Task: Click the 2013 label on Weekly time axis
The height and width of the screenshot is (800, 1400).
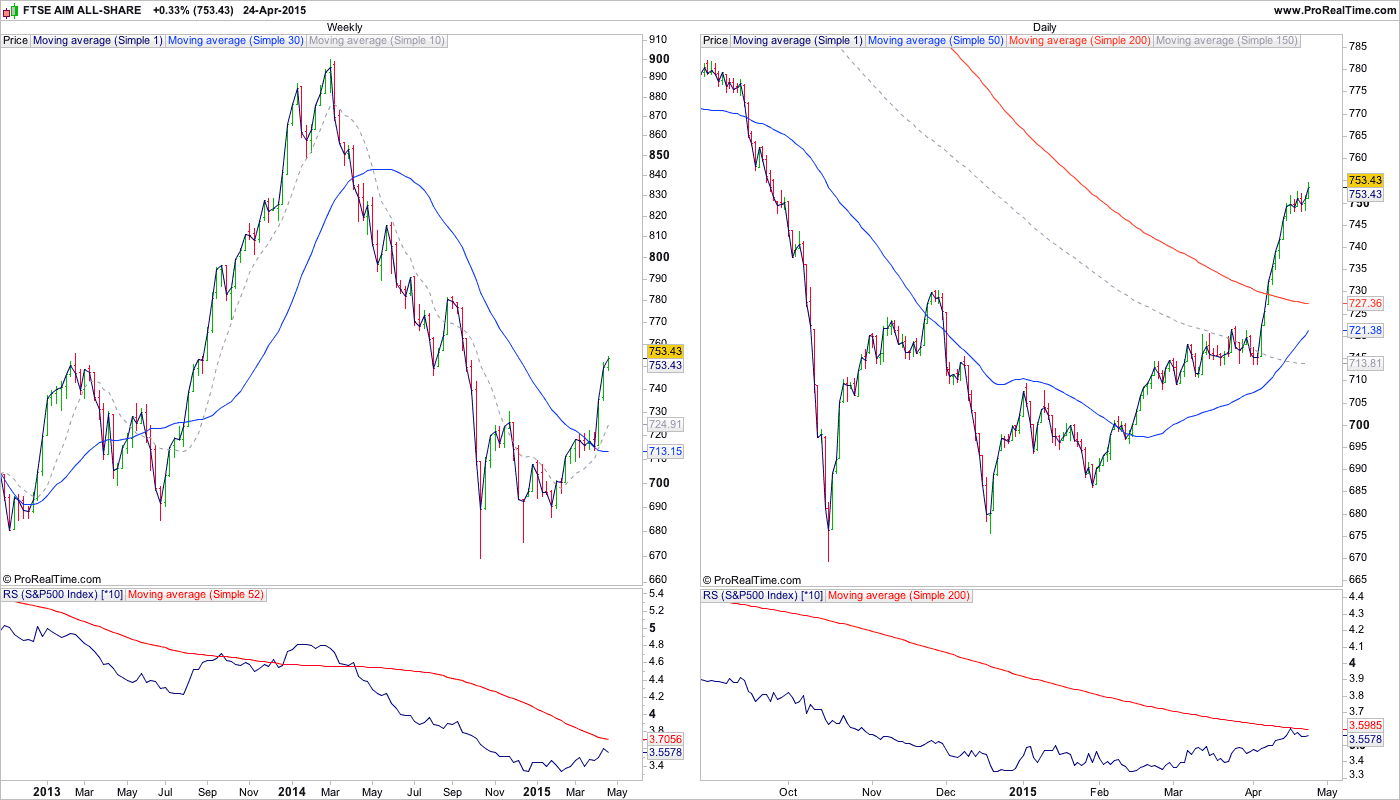Action: coord(47,792)
